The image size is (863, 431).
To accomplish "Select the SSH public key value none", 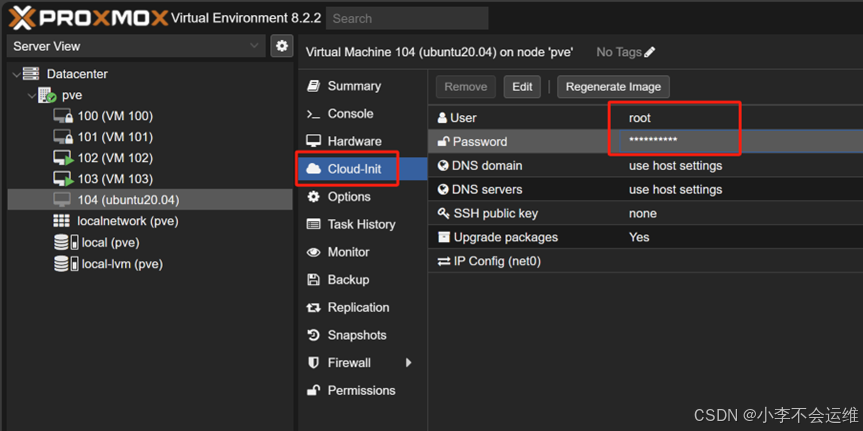I will coord(642,214).
